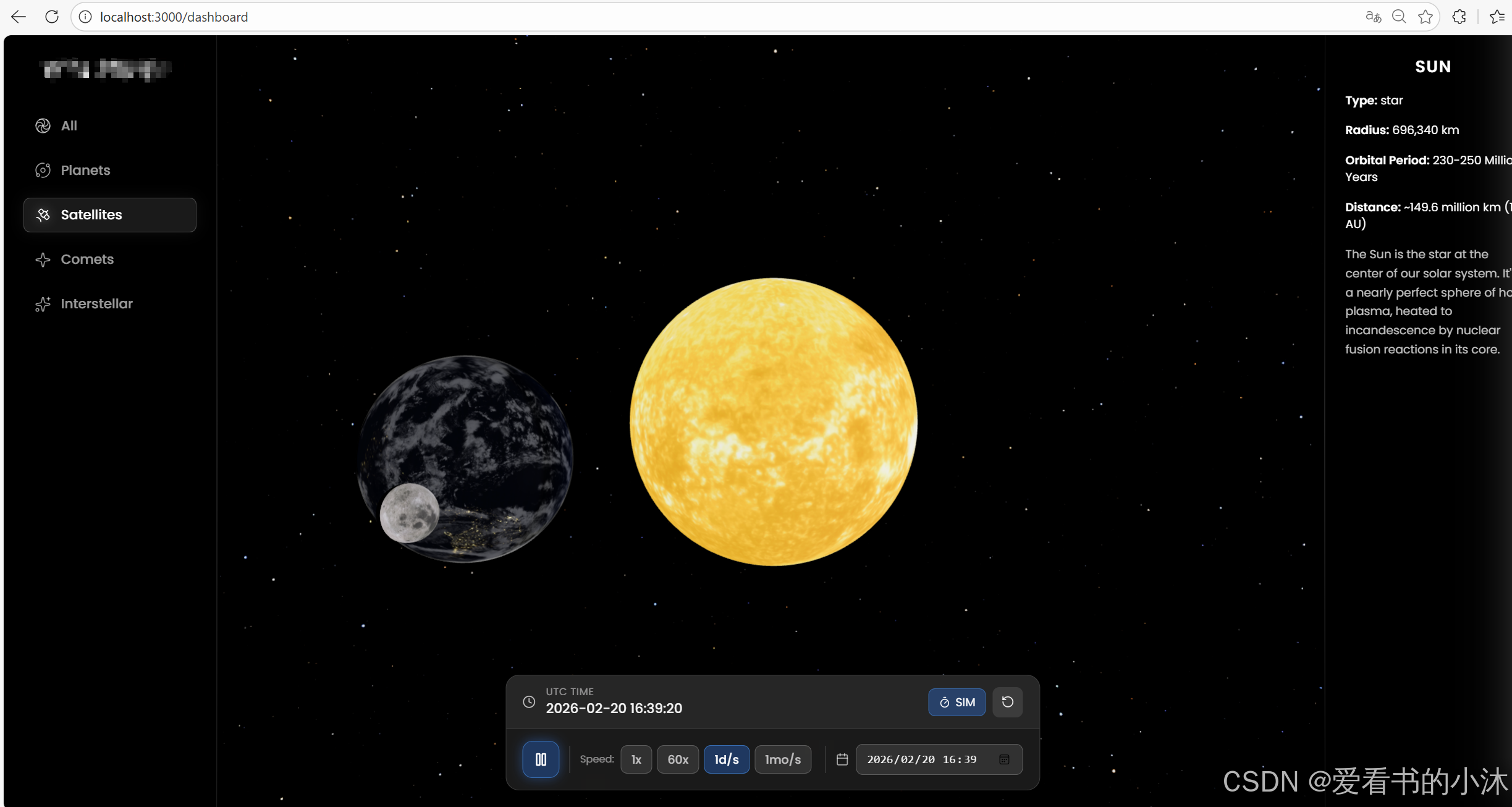Click the translate page icon
1512x807 pixels.
point(1373,17)
